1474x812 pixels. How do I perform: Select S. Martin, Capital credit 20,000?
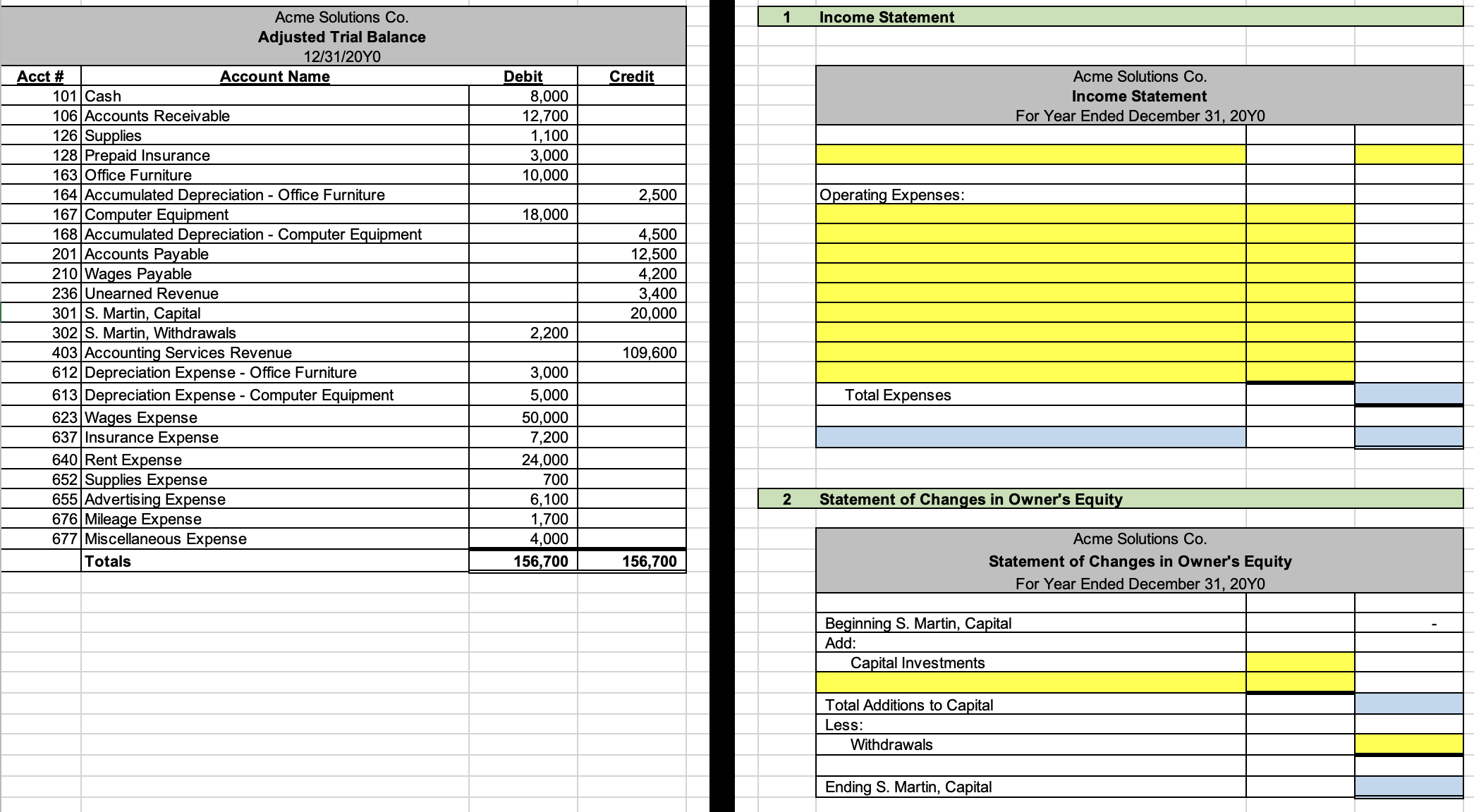(632, 313)
